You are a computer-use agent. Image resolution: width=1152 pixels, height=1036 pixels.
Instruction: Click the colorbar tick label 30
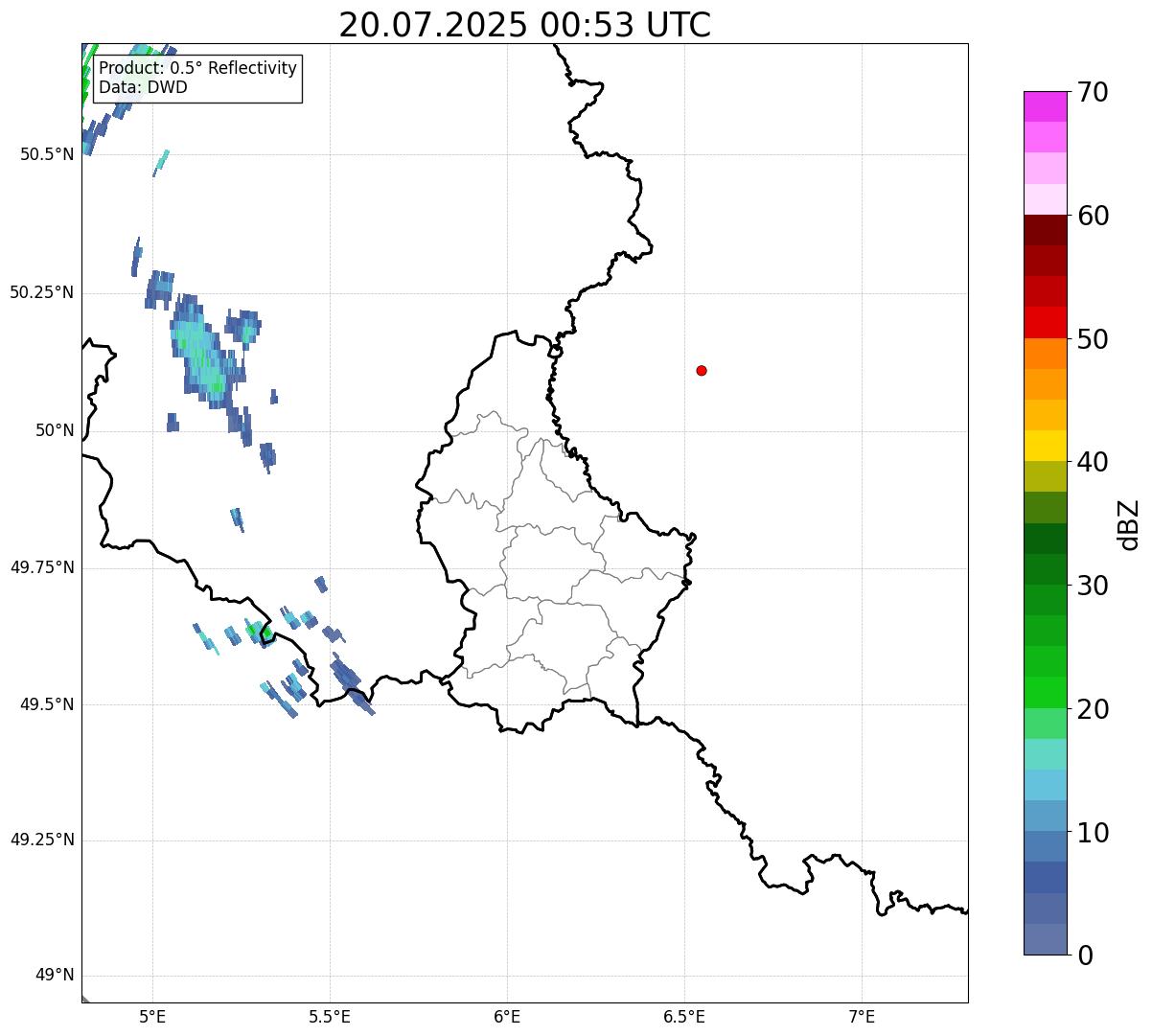coord(1093,586)
